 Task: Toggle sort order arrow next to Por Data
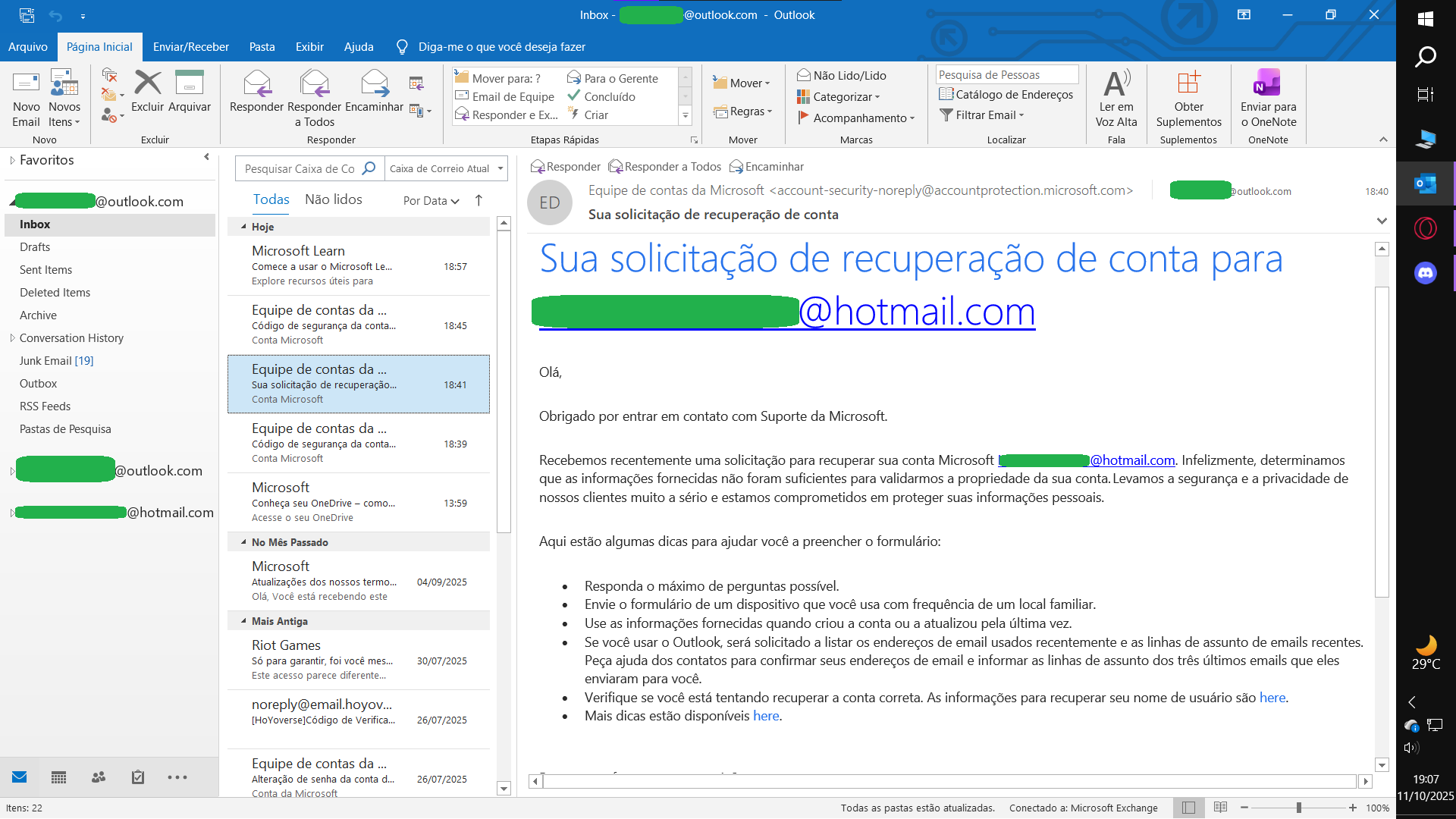(479, 200)
